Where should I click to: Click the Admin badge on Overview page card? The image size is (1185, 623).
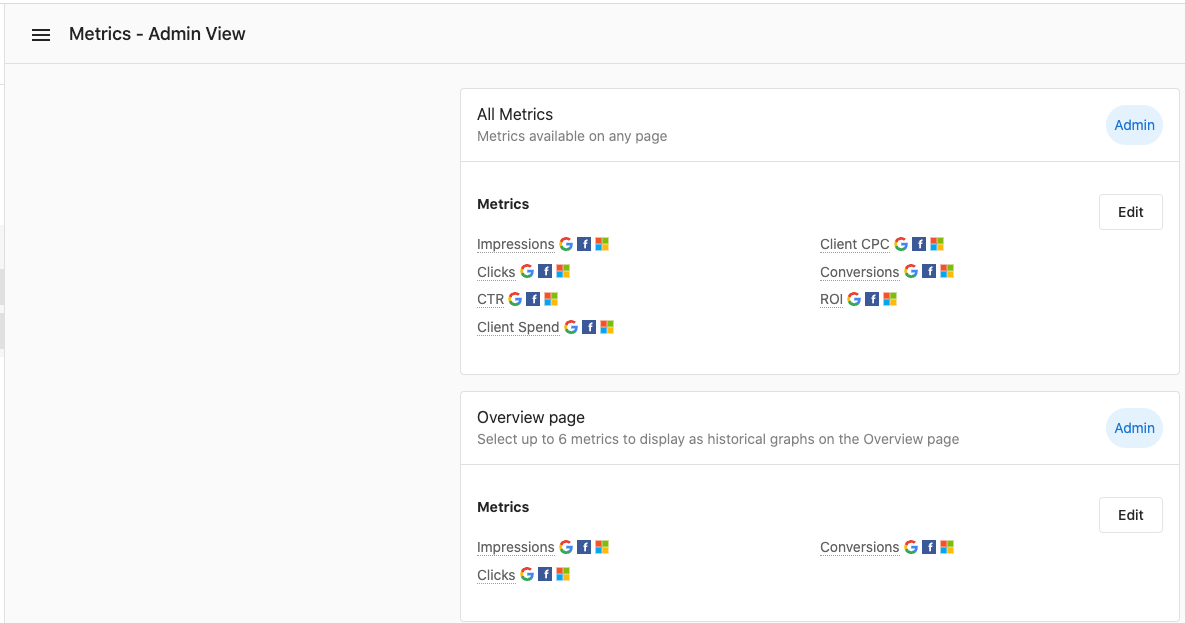tap(1134, 428)
